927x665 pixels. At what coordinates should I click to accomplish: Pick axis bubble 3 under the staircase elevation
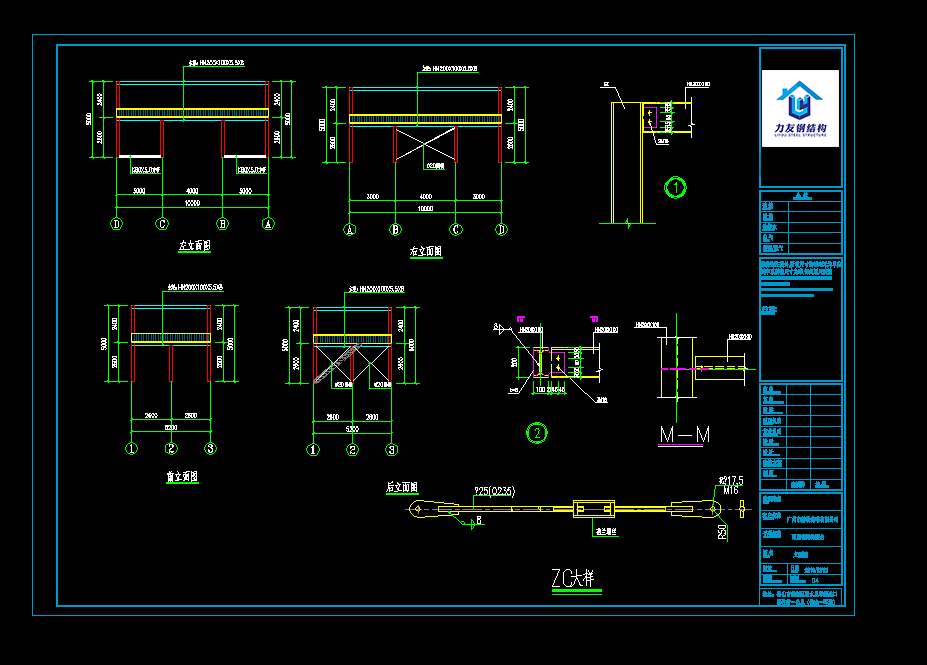(x=391, y=449)
